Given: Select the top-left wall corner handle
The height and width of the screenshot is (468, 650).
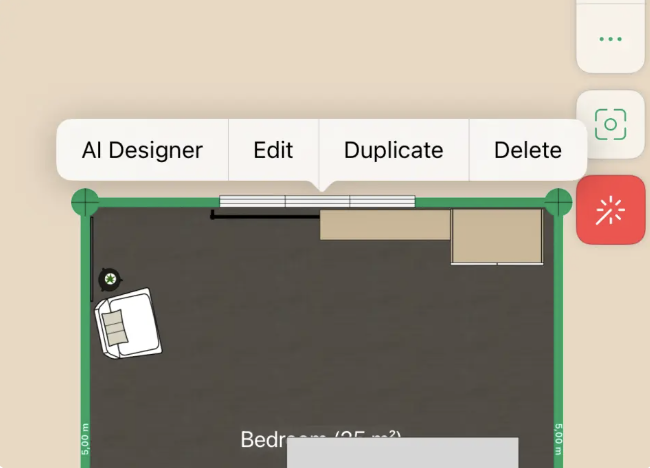Looking at the screenshot, I should 85,202.
